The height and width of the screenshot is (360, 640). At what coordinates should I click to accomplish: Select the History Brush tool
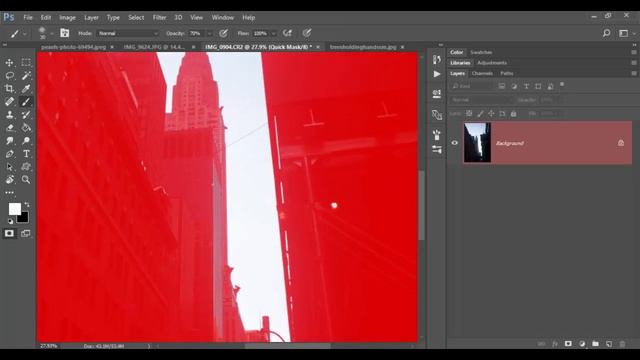(x=26, y=115)
